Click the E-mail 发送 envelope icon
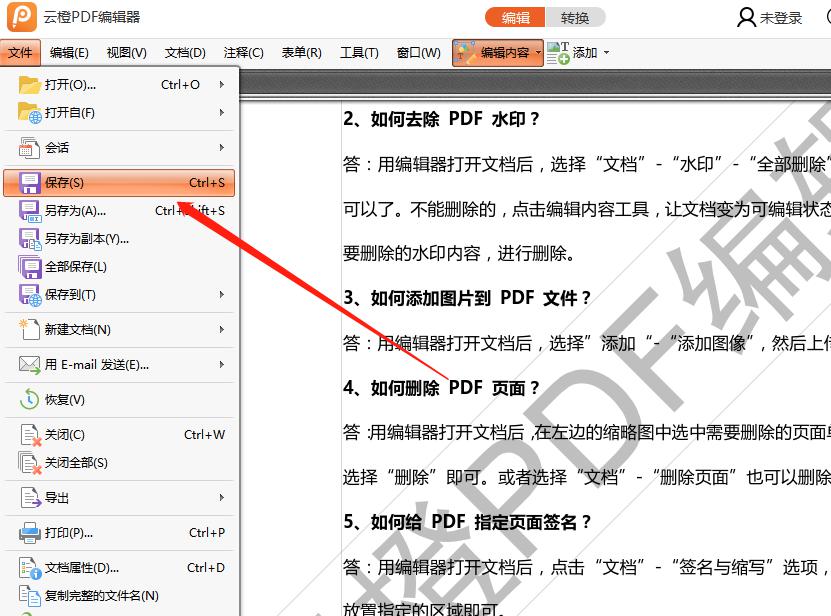This screenshot has height=616, width=831. coord(29,365)
